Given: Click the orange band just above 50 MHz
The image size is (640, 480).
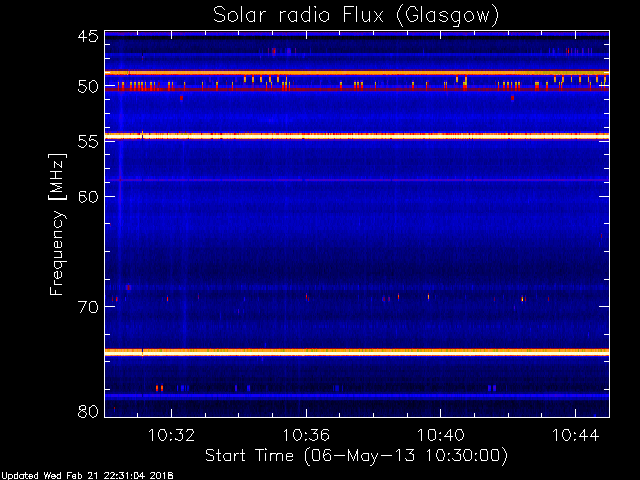Looking at the screenshot, I should tap(357, 73).
